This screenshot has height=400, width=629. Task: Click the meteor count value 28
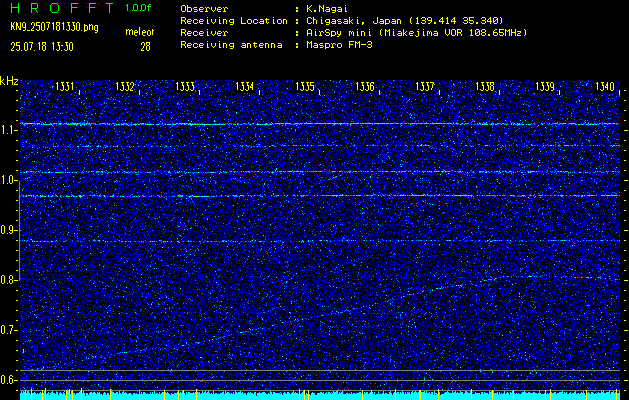point(145,47)
